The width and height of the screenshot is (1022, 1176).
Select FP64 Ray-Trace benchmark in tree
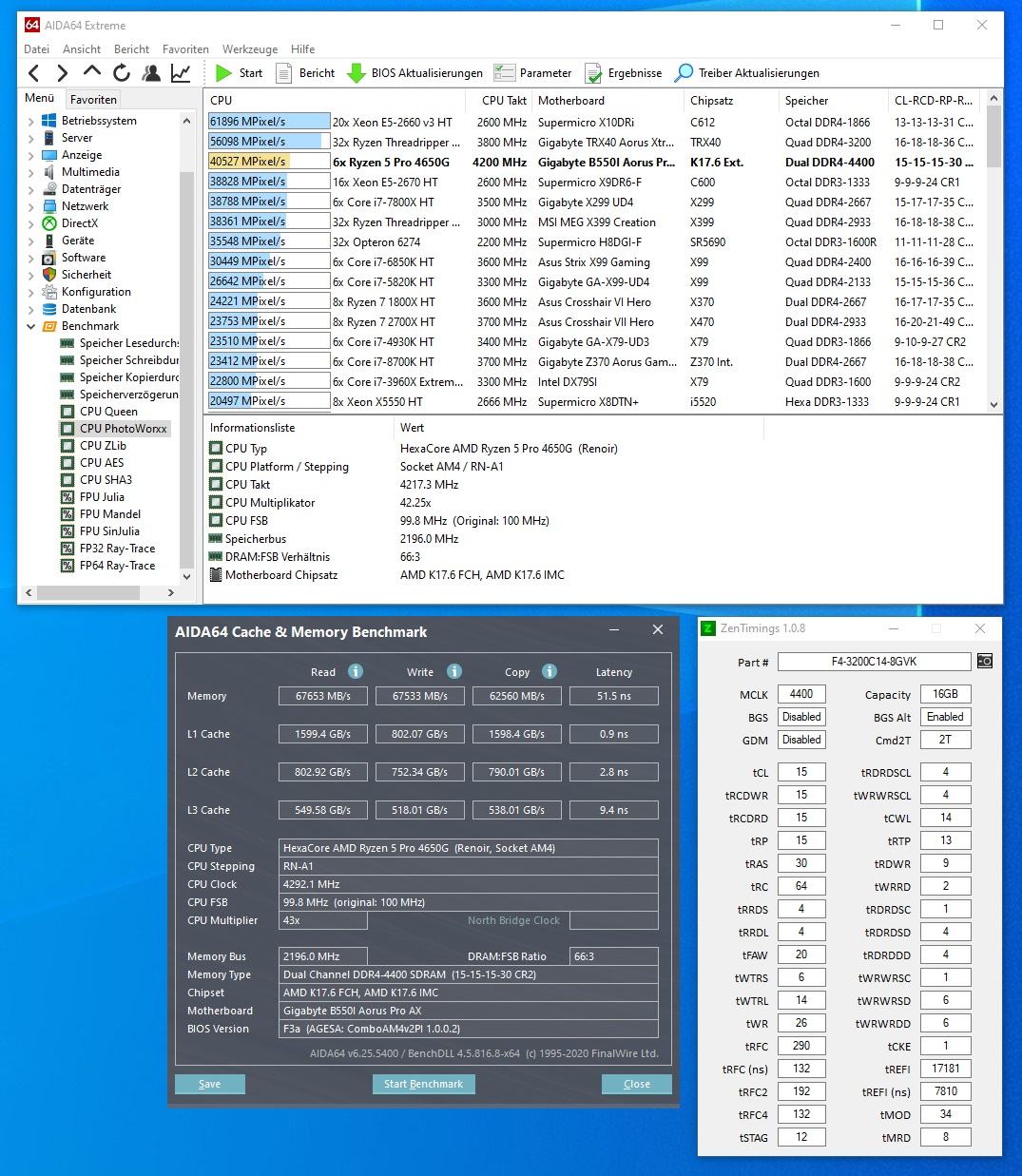[117, 566]
